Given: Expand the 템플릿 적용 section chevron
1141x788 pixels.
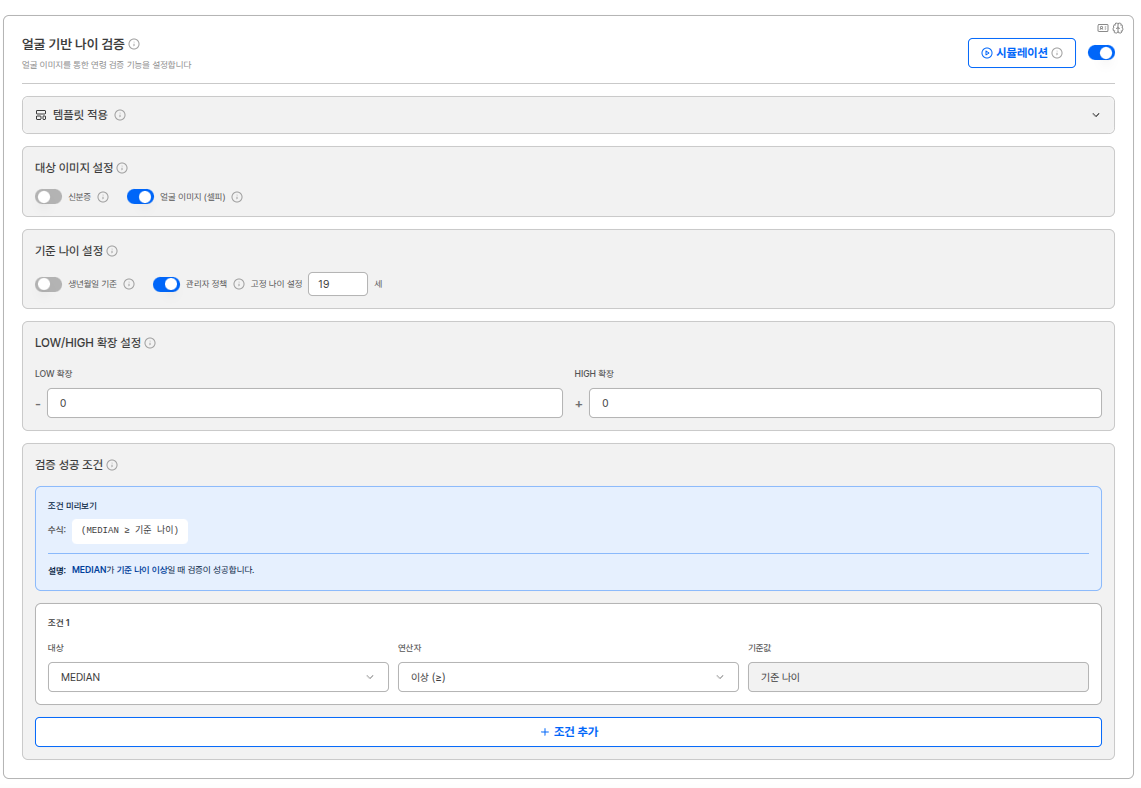Looking at the screenshot, I should pyautogui.click(x=1096, y=115).
